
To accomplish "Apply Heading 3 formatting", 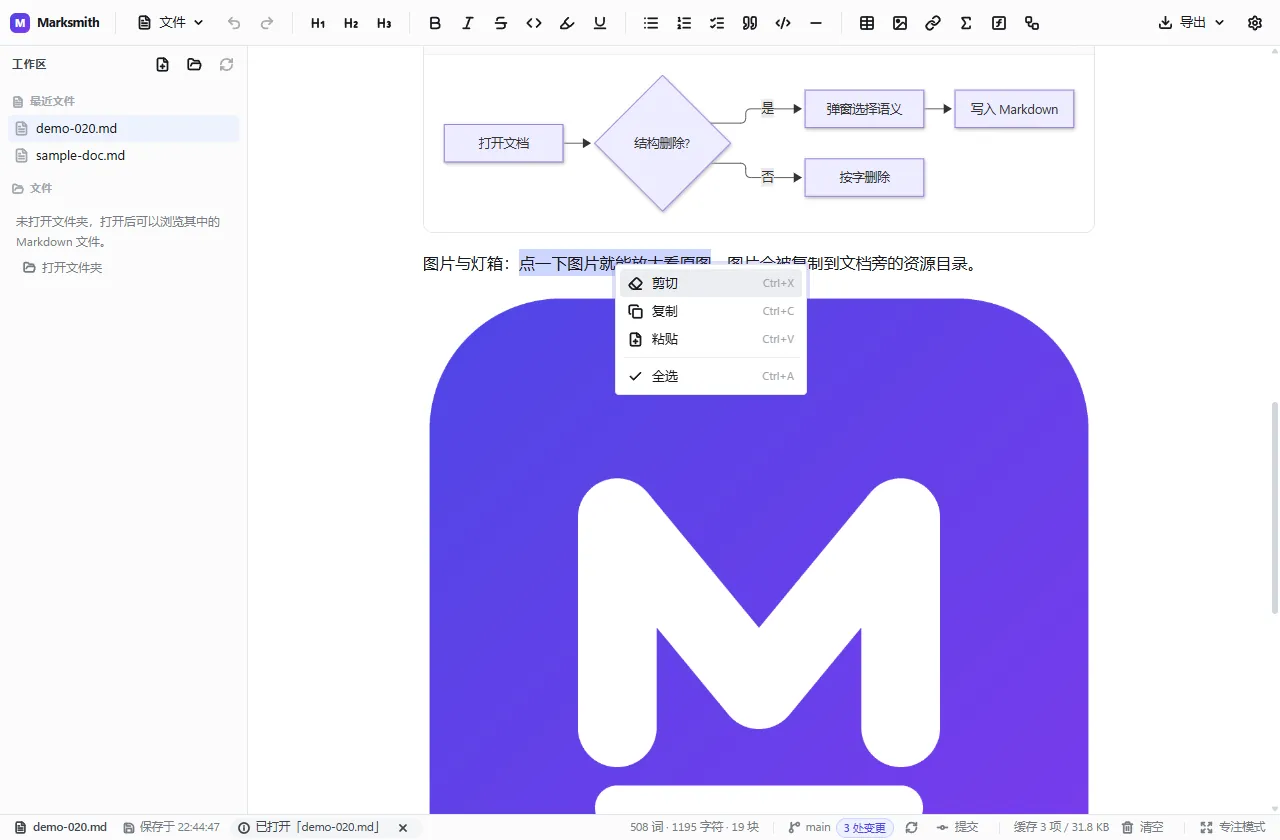I will click(x=384, y=23).
